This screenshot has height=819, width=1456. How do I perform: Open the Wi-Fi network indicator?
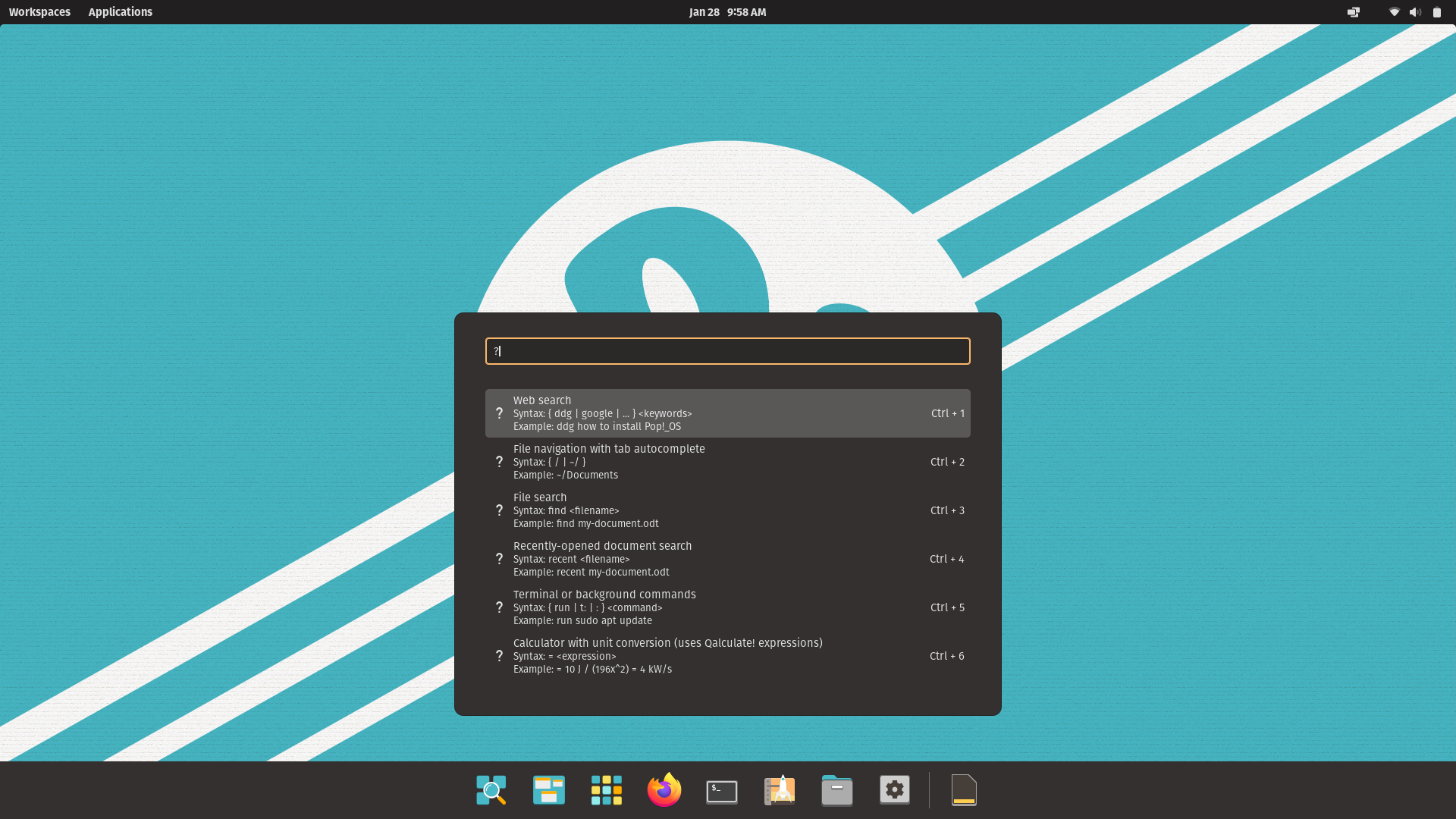click(1394, 12)
